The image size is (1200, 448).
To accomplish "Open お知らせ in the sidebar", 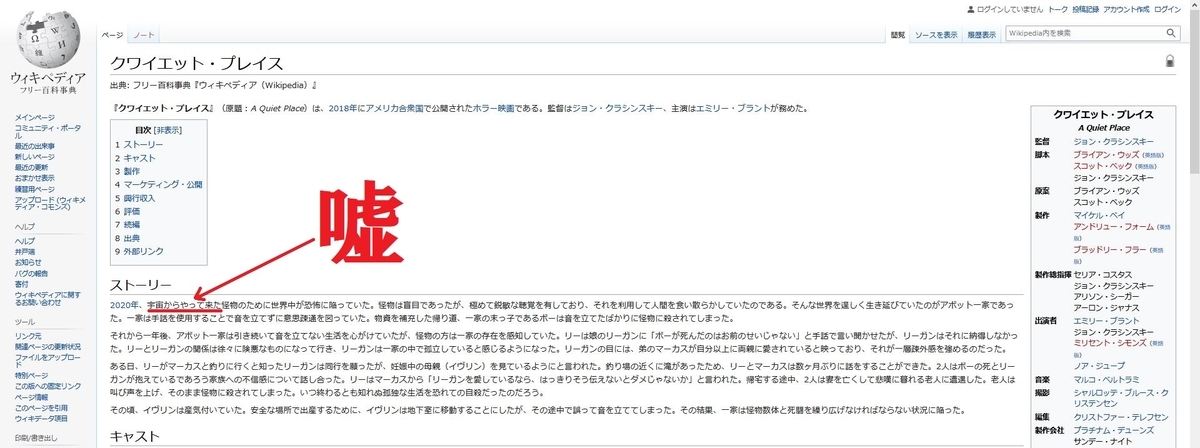I will click(x=27, y=261).
